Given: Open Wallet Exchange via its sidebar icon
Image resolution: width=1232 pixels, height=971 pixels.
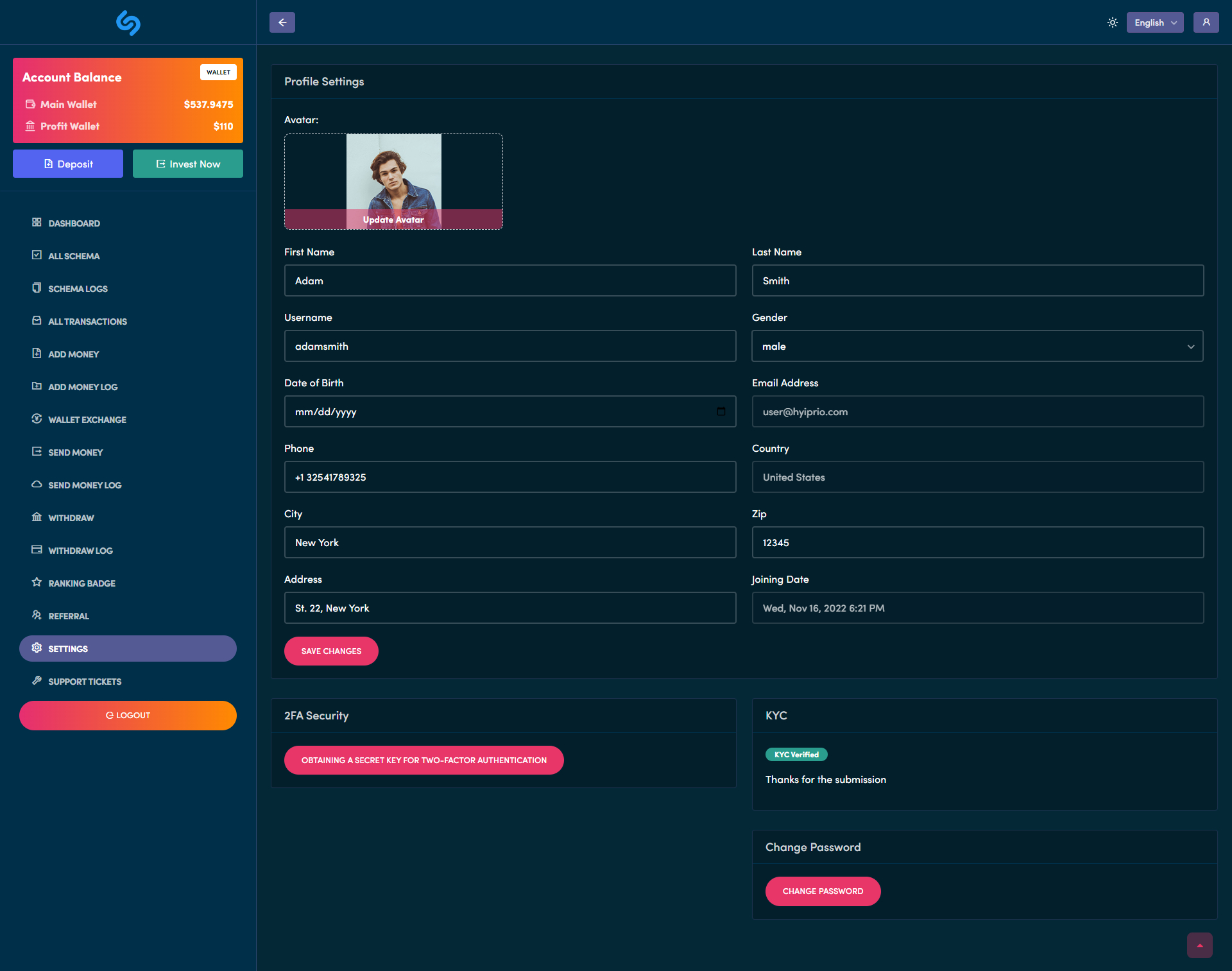Looking at the screenshot, I should tap(37, 419).
